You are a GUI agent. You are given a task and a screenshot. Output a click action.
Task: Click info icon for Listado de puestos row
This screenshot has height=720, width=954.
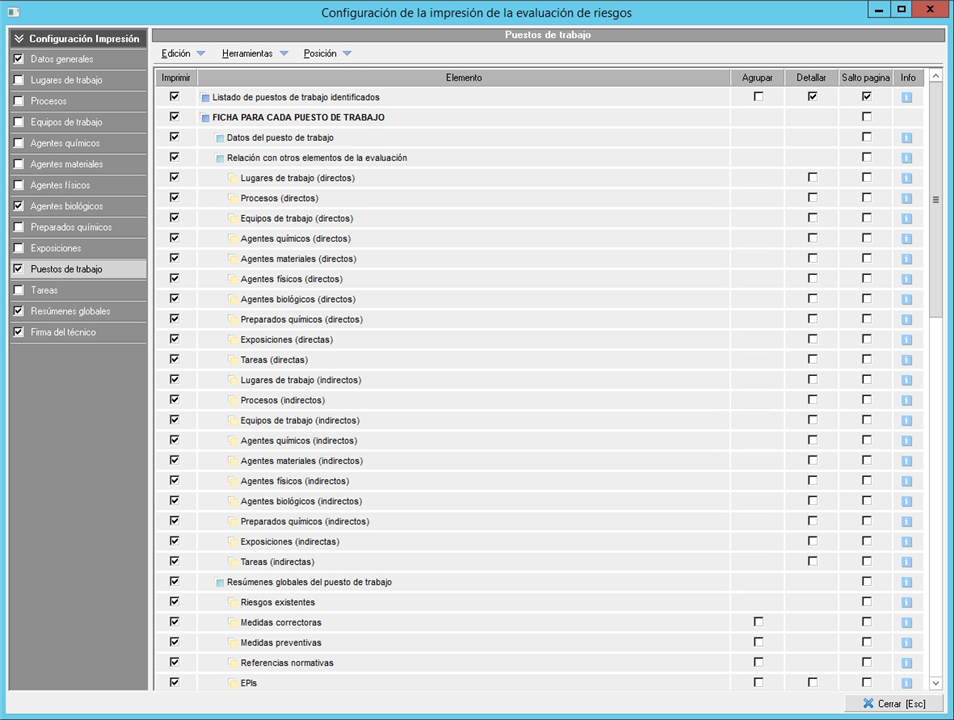[907, 97]
